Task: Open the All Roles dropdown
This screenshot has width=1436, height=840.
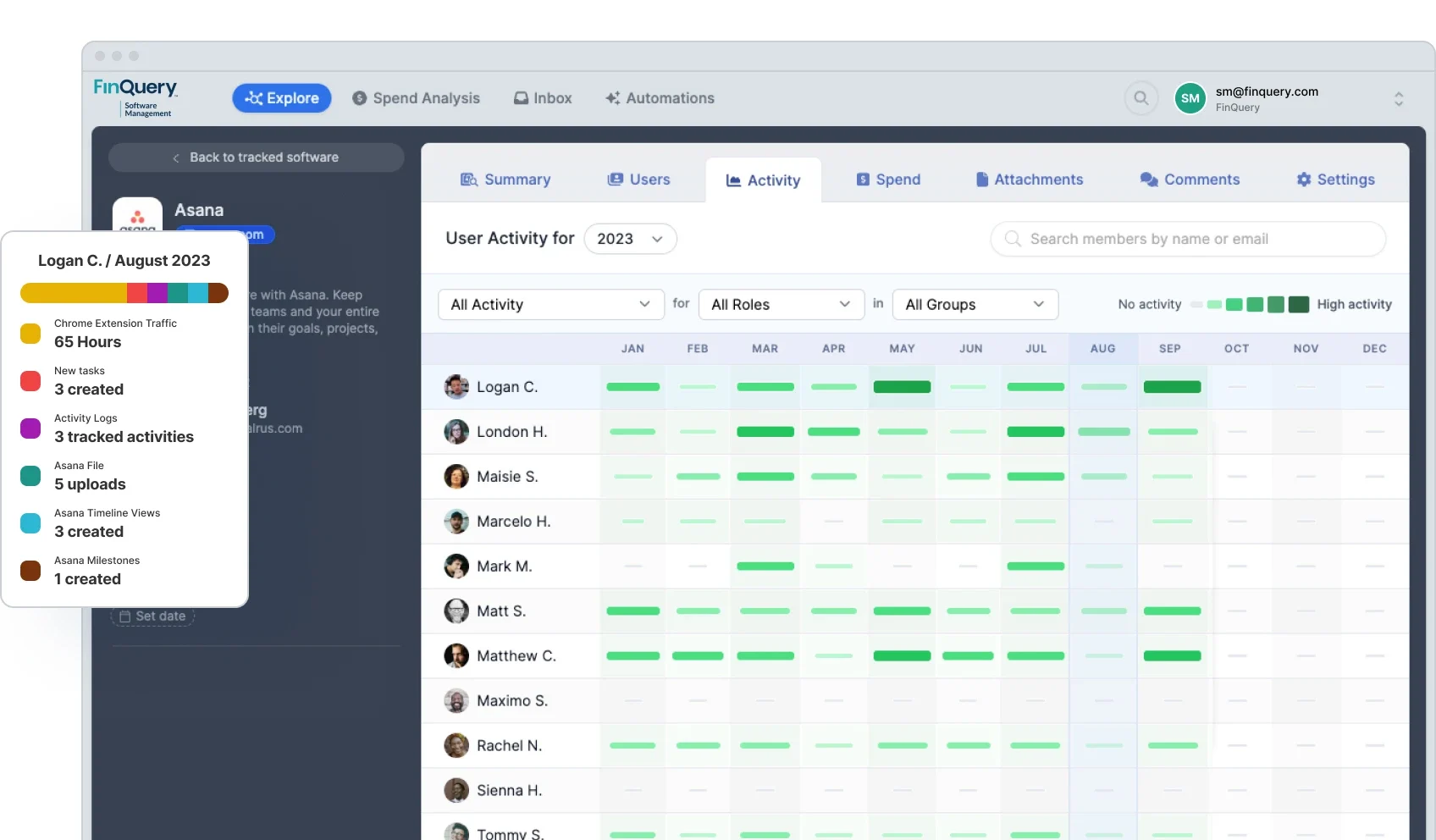Action: [x=781, y=304]
